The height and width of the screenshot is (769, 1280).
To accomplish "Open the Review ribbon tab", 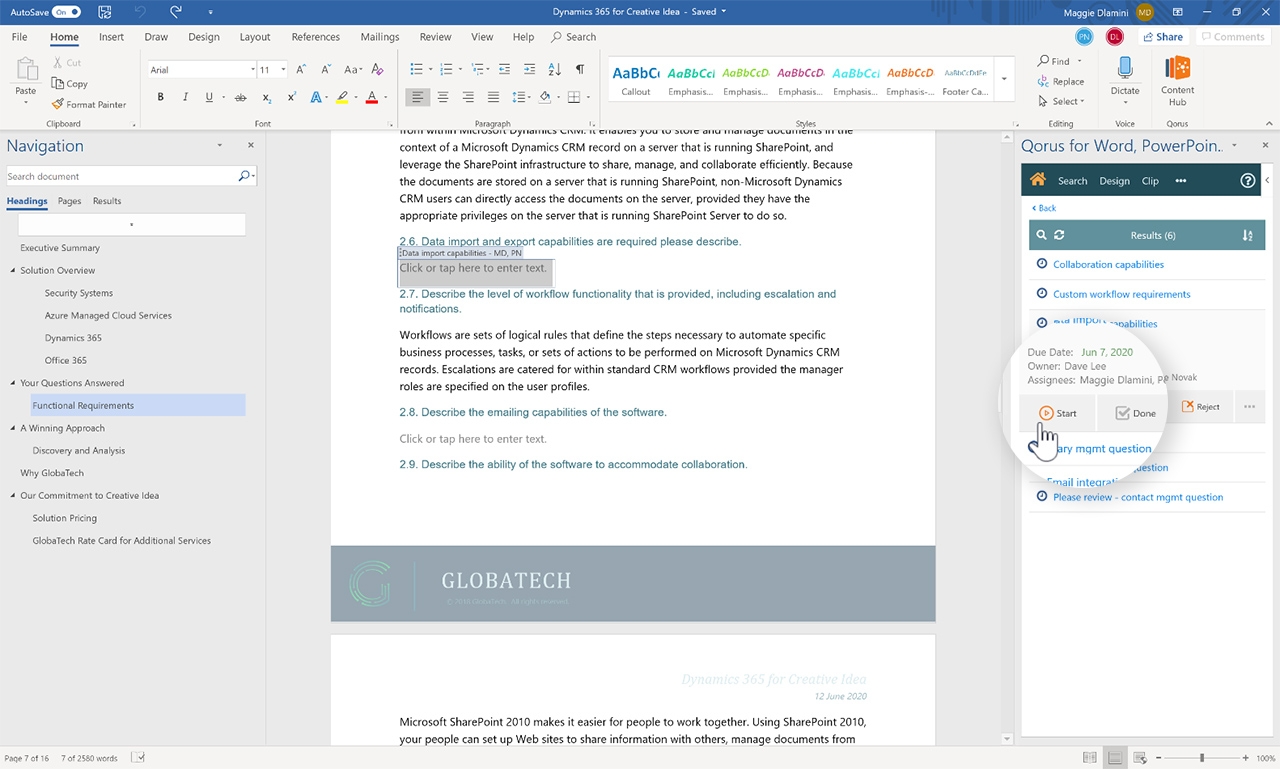I will click(x=435, y=37).
